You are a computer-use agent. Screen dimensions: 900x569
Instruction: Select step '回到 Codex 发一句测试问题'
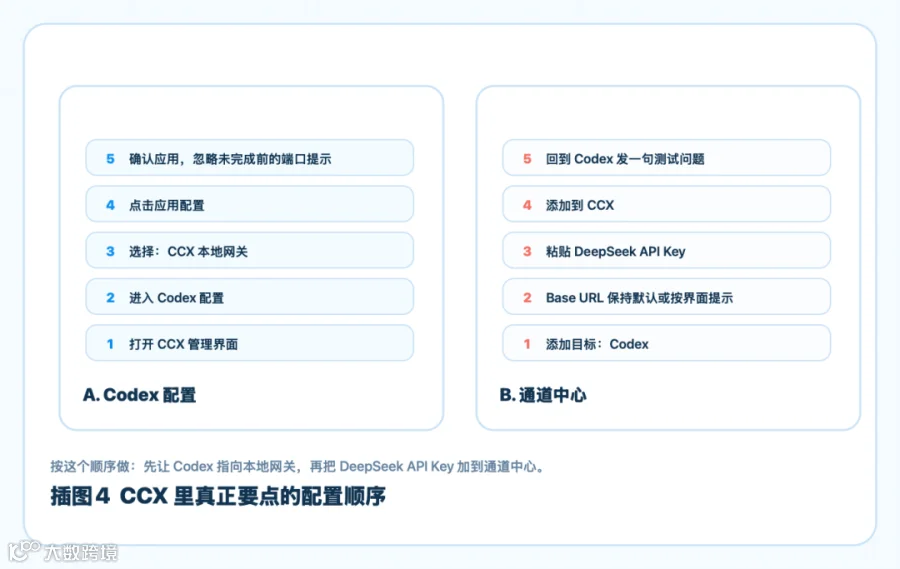[666, 158]
